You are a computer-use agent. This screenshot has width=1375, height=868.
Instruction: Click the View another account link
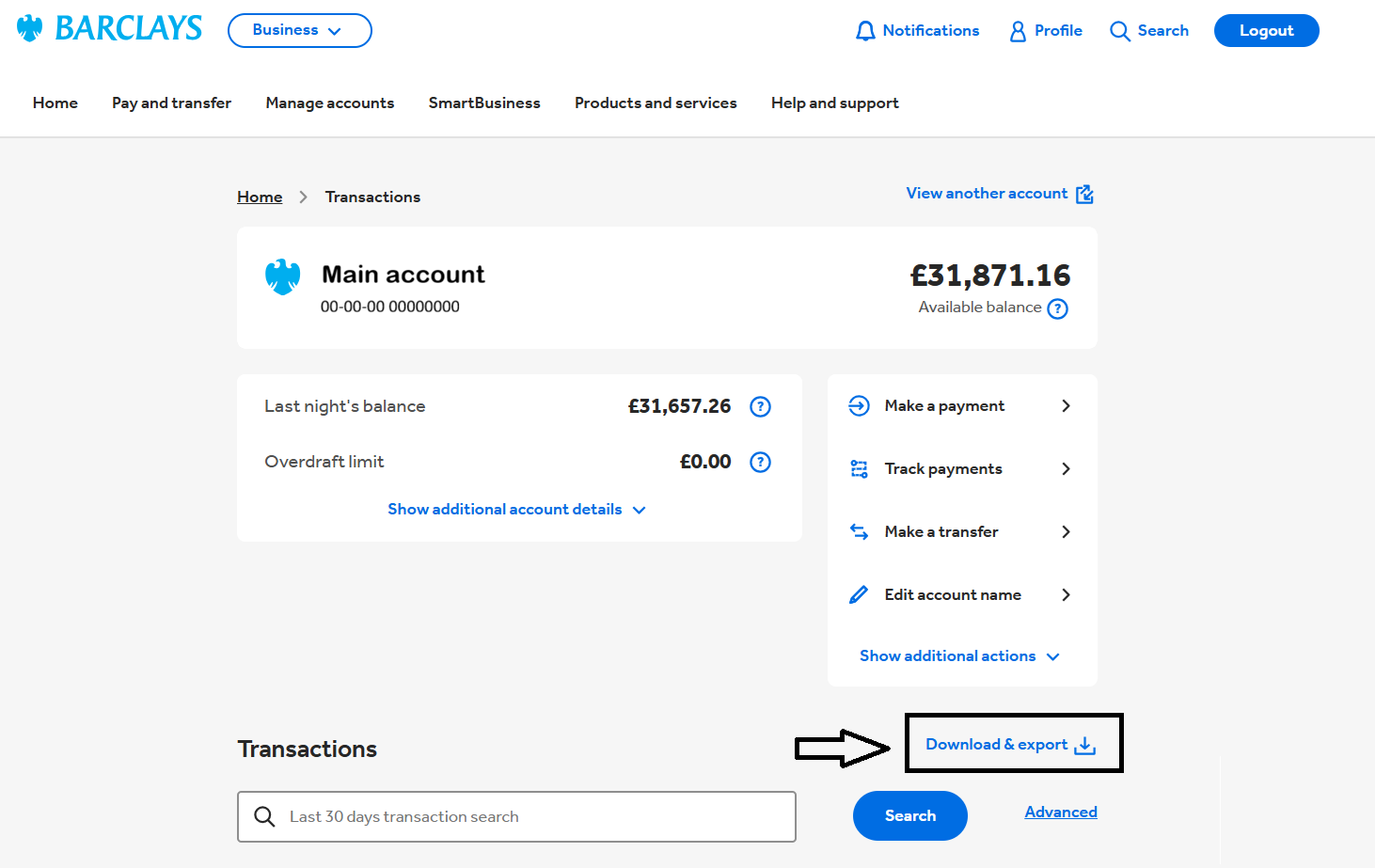[x=987, y=193]
